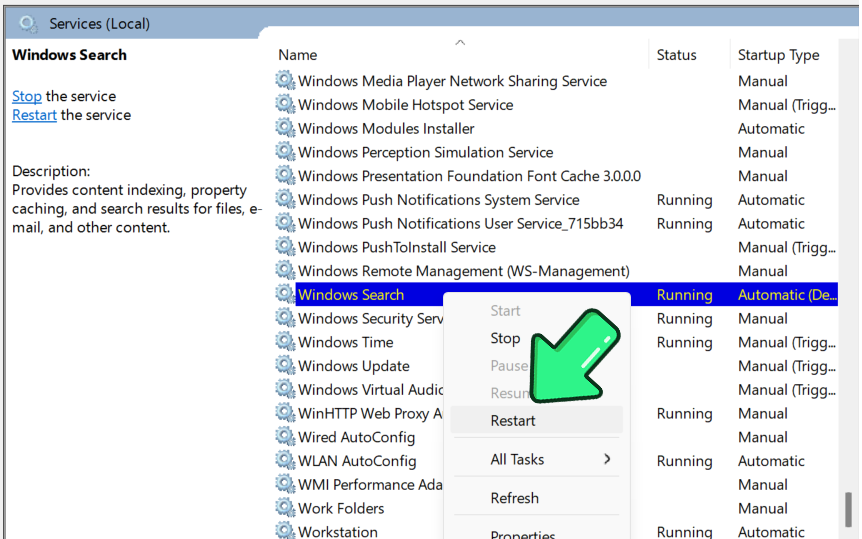Click the gear icon beside Windows Security Service
This screenshot has height=539, width=862.
point(285,317)
